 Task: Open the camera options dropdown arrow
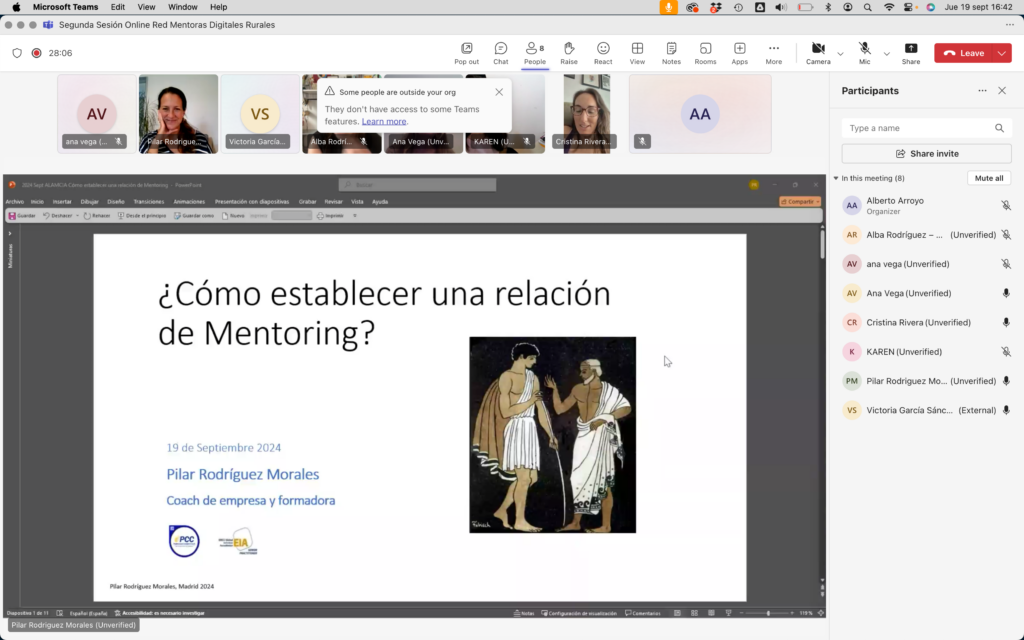840,54
